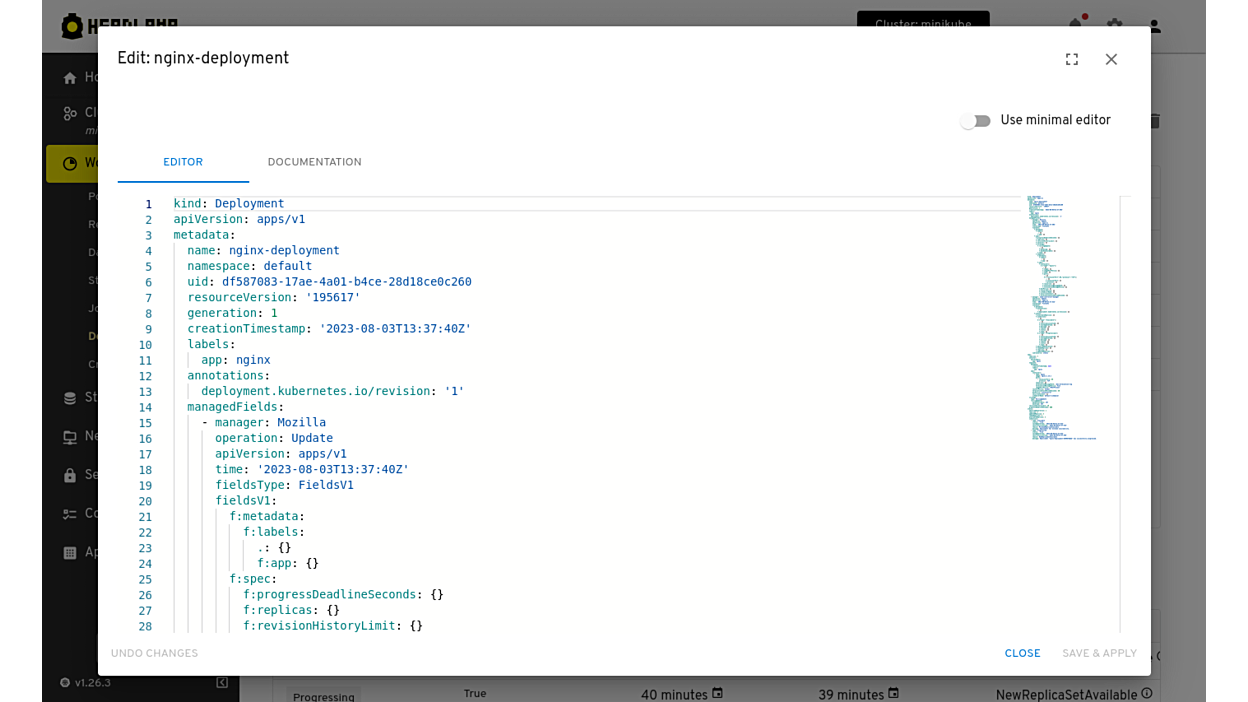This screenshot has width=1248, height=702.
Task: Close the Edit nginx-deployment dialog with X
Action: 1111,60
